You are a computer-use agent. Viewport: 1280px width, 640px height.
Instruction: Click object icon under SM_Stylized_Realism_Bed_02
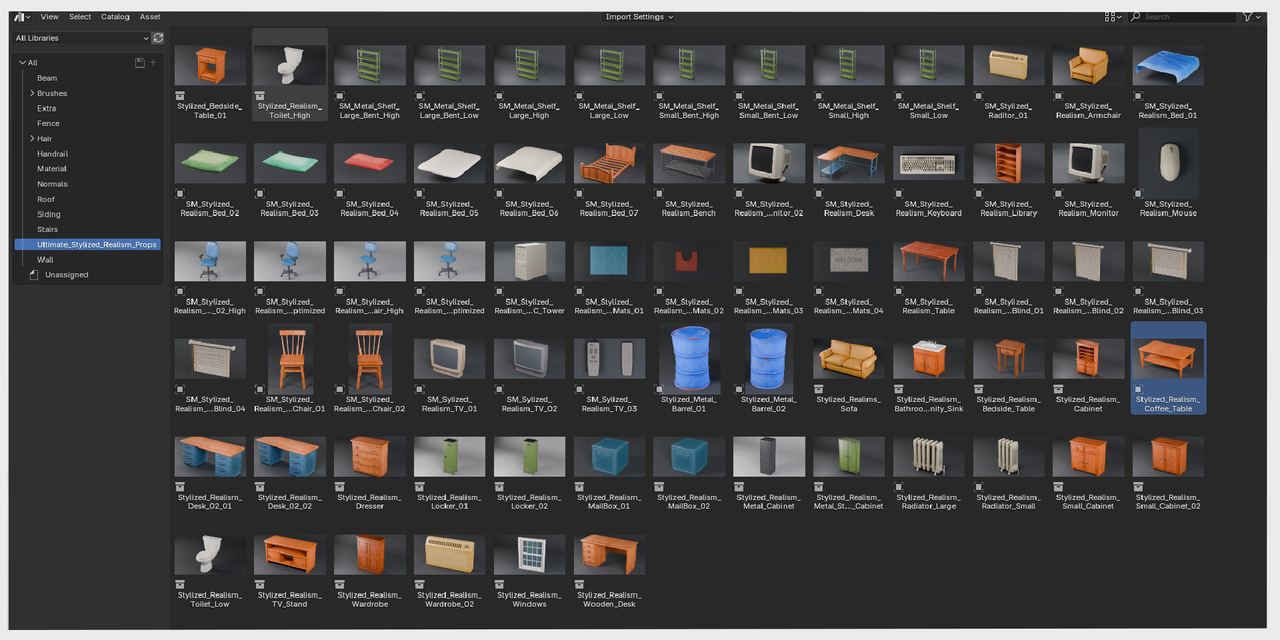180,194
